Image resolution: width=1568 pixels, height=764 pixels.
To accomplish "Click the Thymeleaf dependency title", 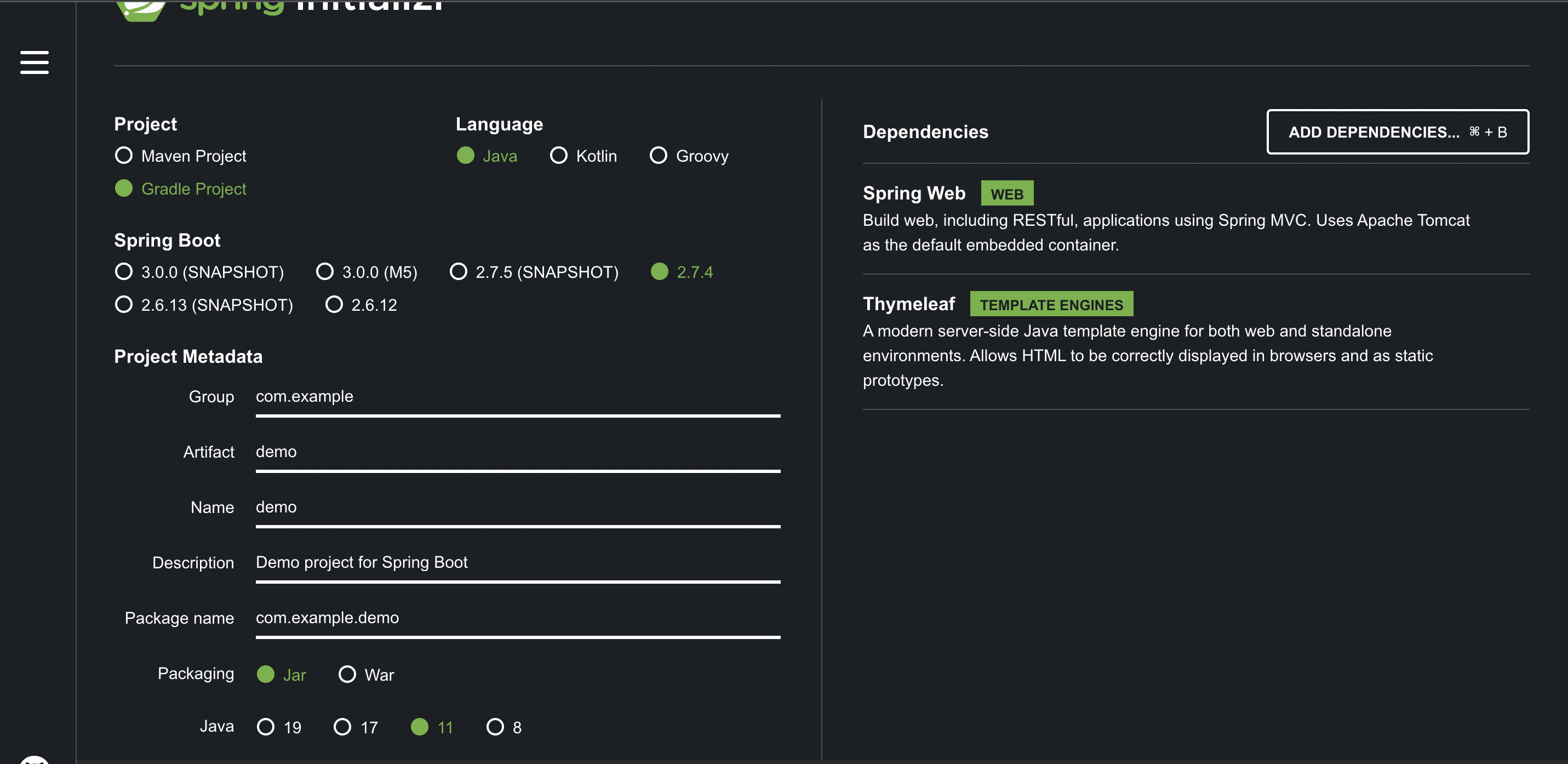I will point(909,304).
